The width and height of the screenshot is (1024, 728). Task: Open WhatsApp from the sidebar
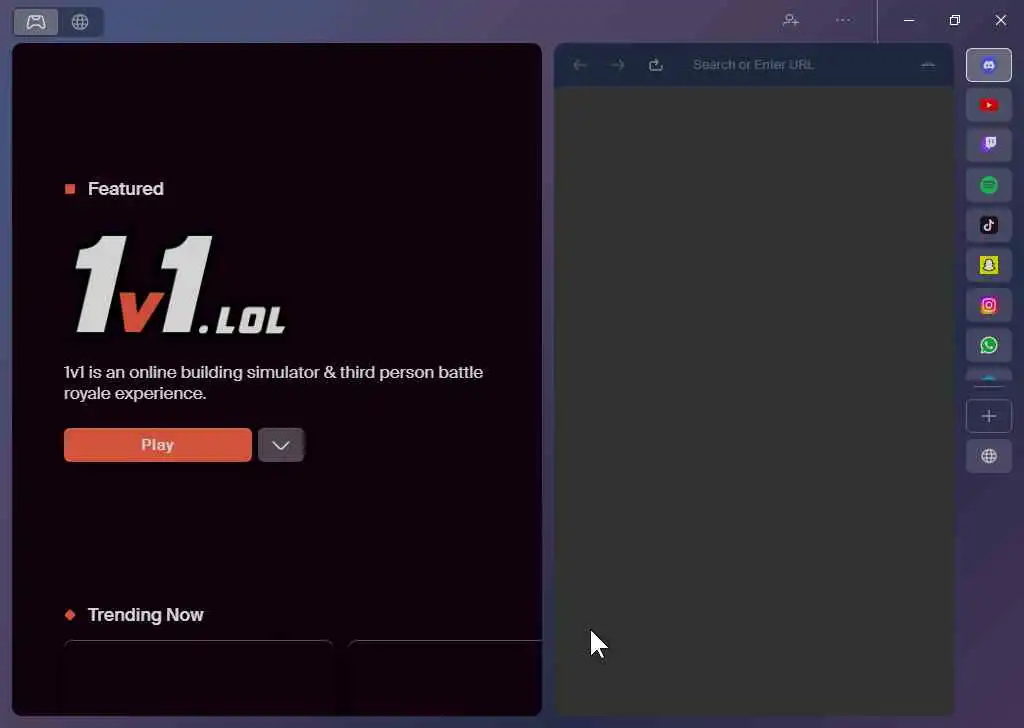(x=989, y=345)
